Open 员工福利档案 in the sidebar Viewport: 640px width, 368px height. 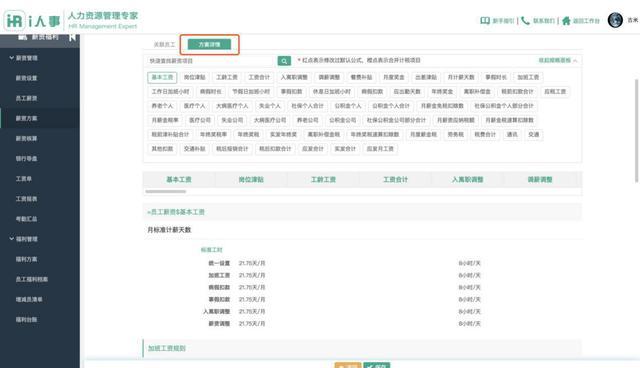[32, 279]
